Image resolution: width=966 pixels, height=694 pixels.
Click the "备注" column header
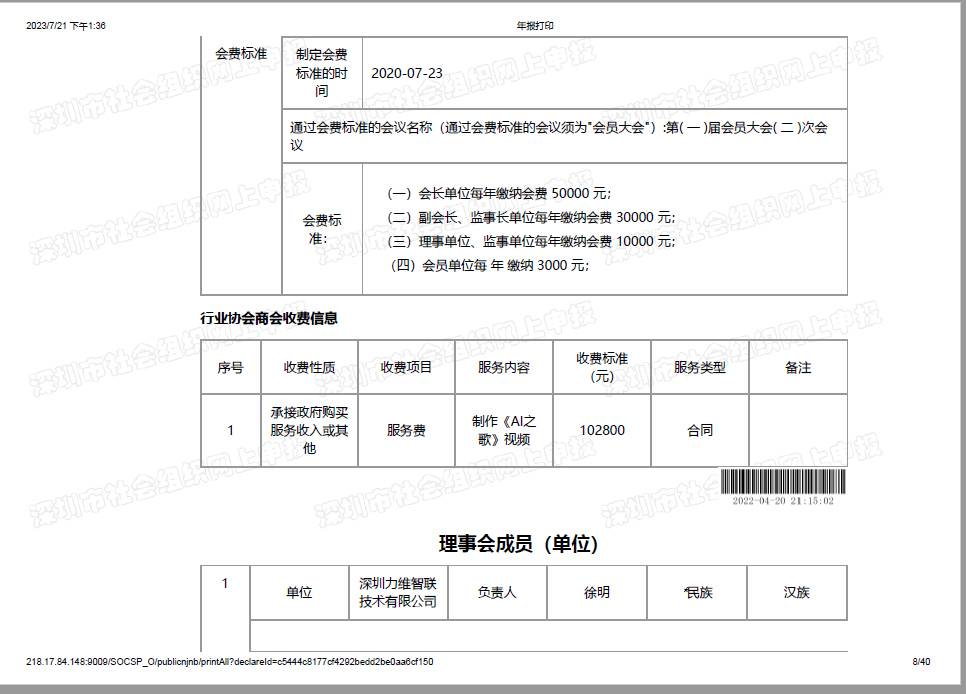tap(798, 367)
